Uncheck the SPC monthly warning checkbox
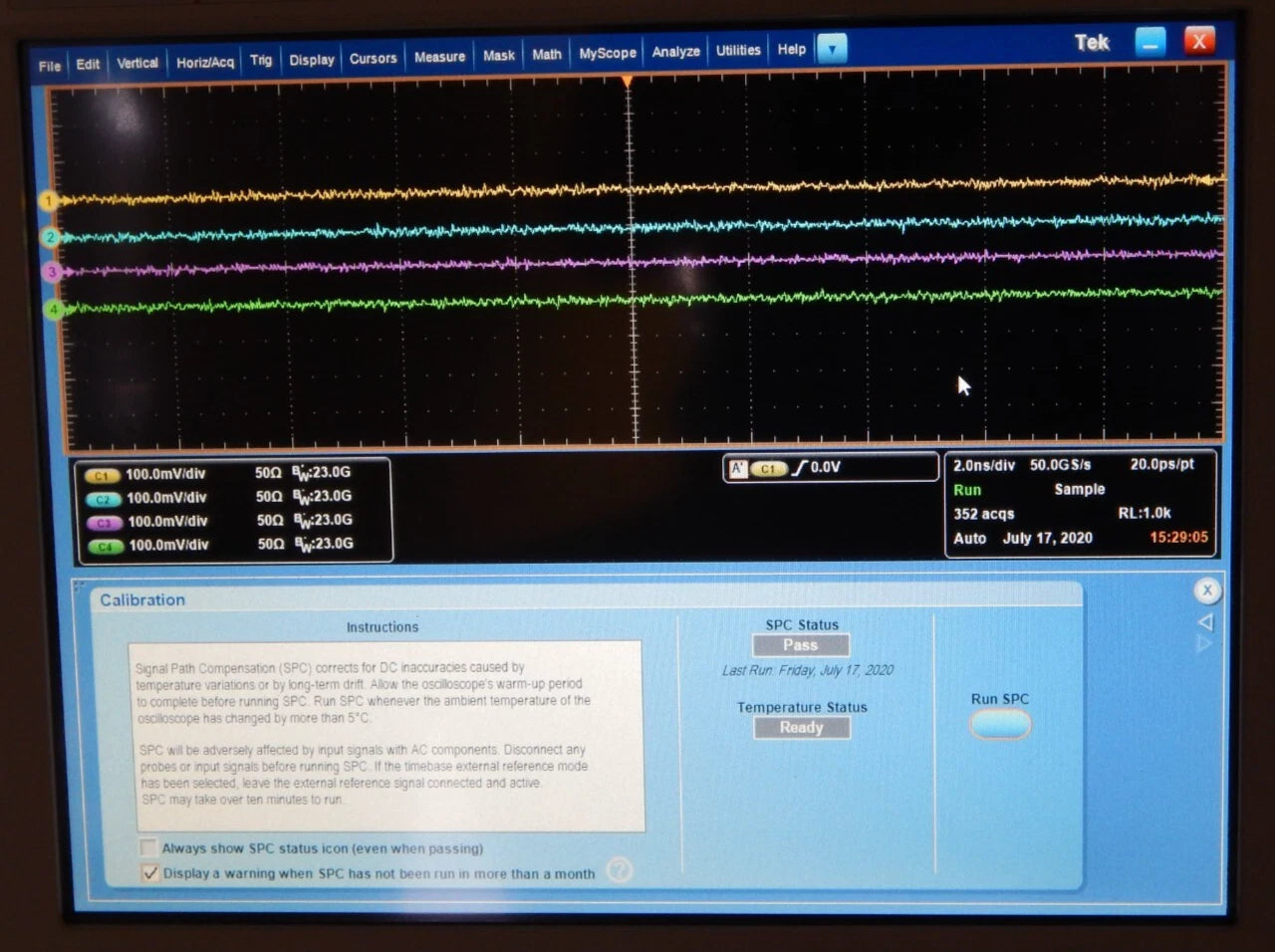The height and width of the screenshot is (952, 1275). tap(150, 872)
